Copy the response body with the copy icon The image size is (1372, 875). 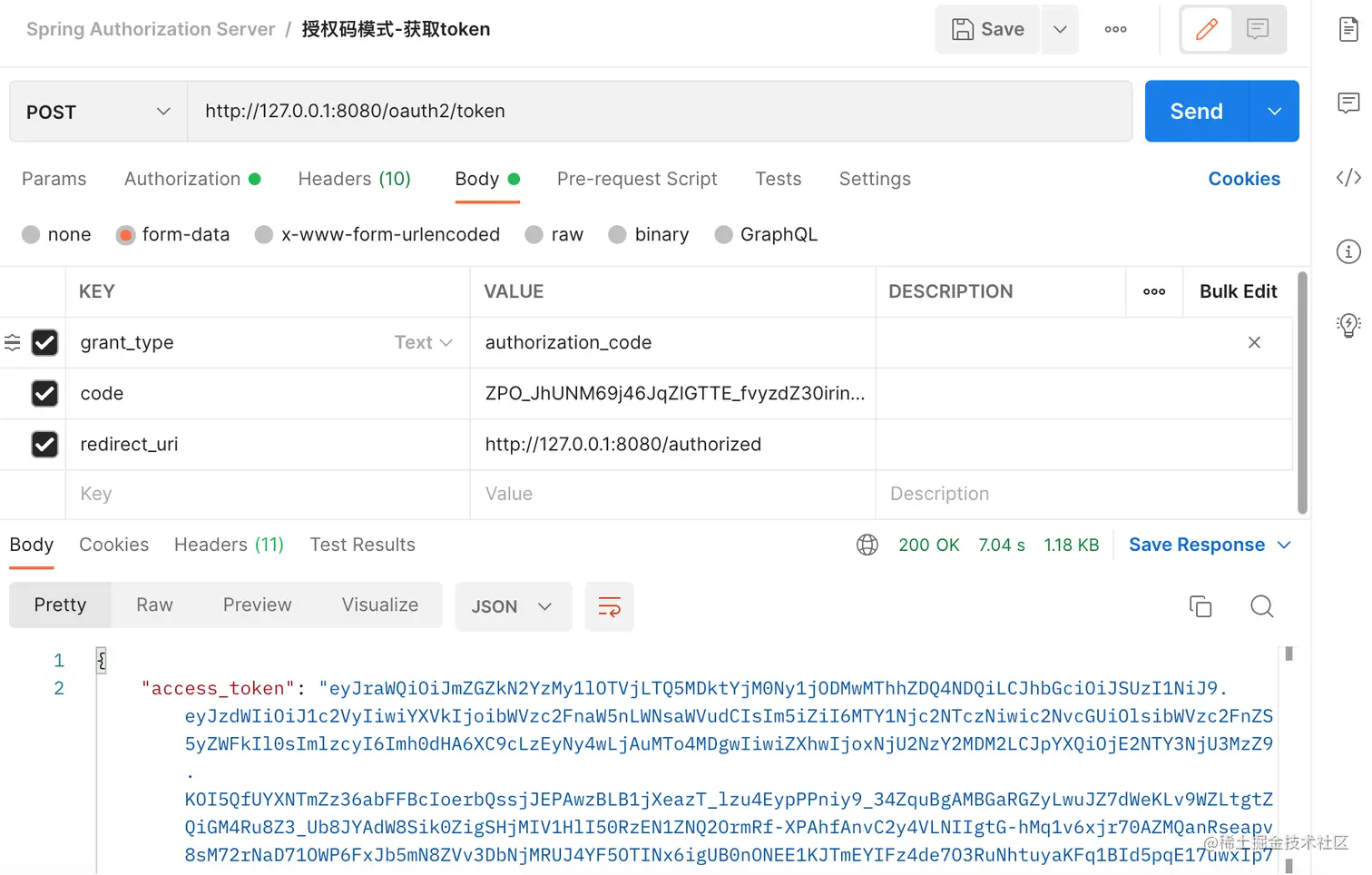tap(1200, 606)
